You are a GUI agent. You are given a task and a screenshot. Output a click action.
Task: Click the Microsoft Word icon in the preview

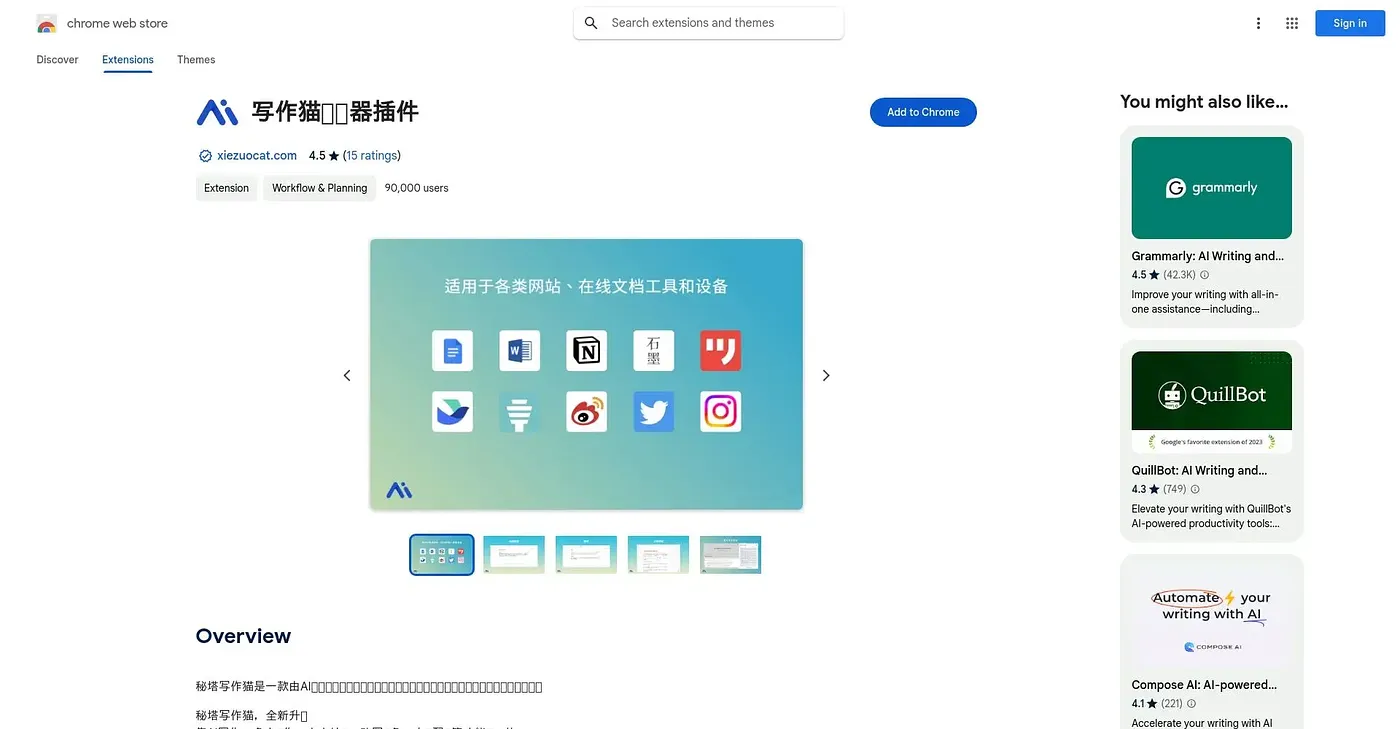pyautogui.click(x=519, y=351)
